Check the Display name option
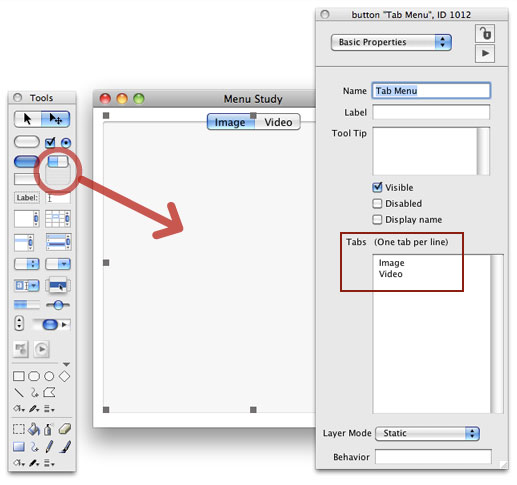The image size is (517, 485). 377,219
